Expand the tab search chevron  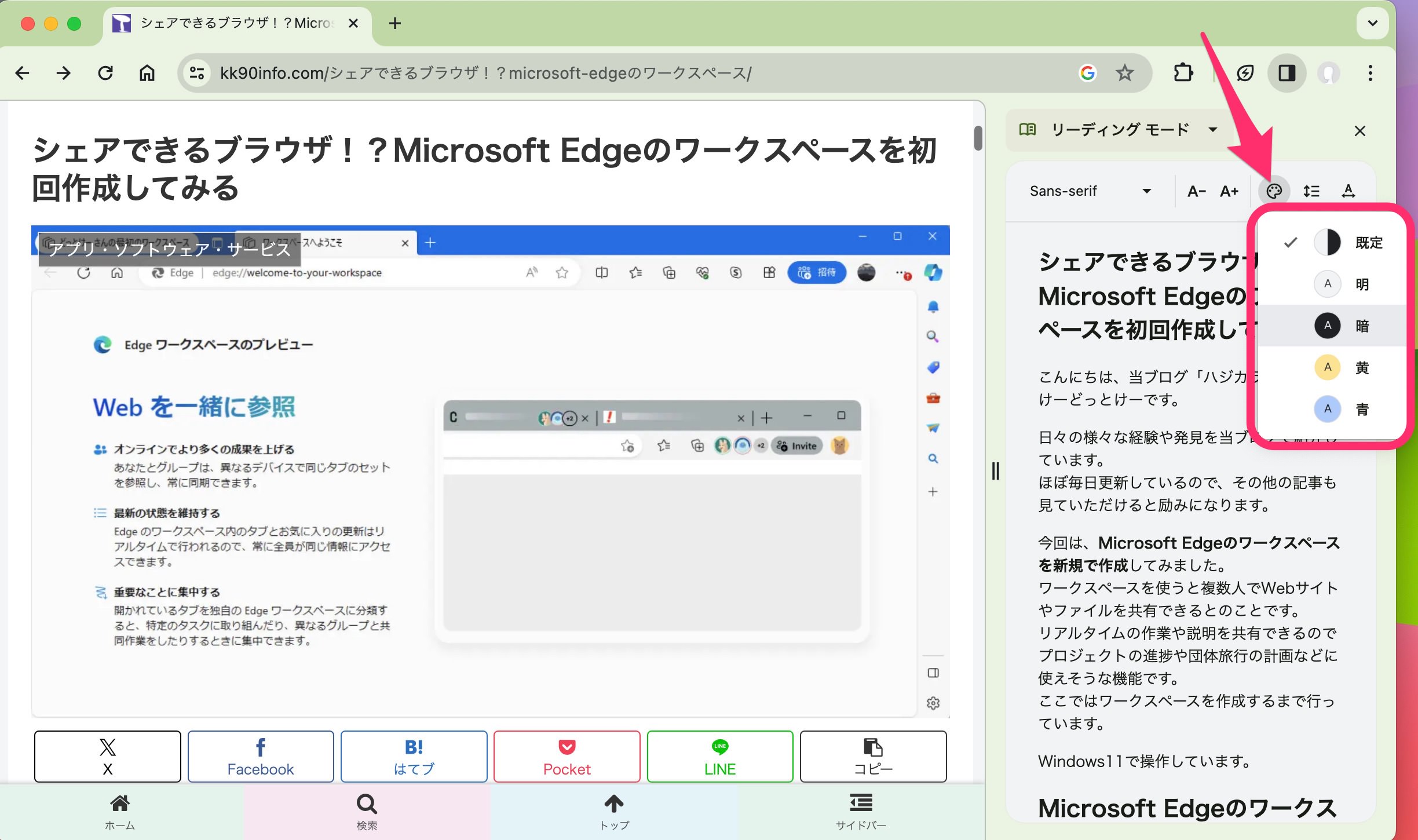pos(1372,23)
